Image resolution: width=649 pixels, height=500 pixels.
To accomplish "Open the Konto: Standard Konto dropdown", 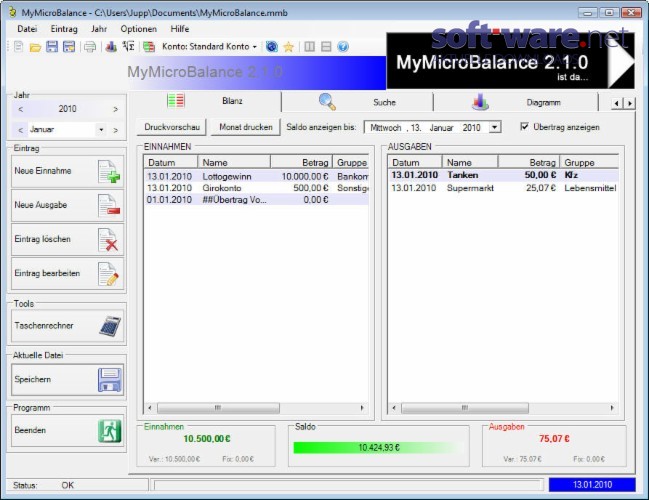I will (x=209, y=46).
